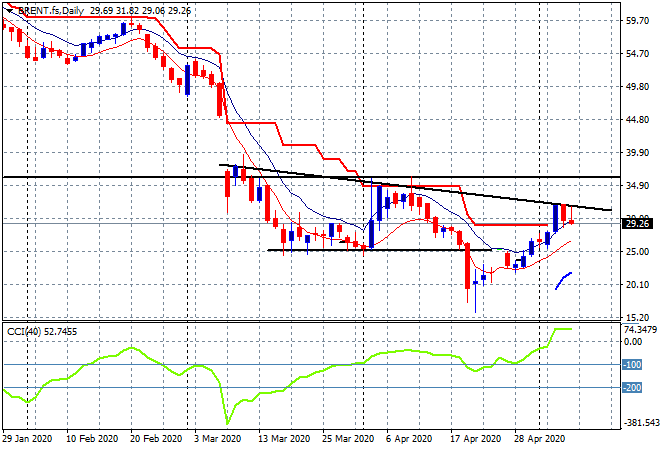Click the current price tag 29.26
The image size is (660, 450).
pos(637,224)
